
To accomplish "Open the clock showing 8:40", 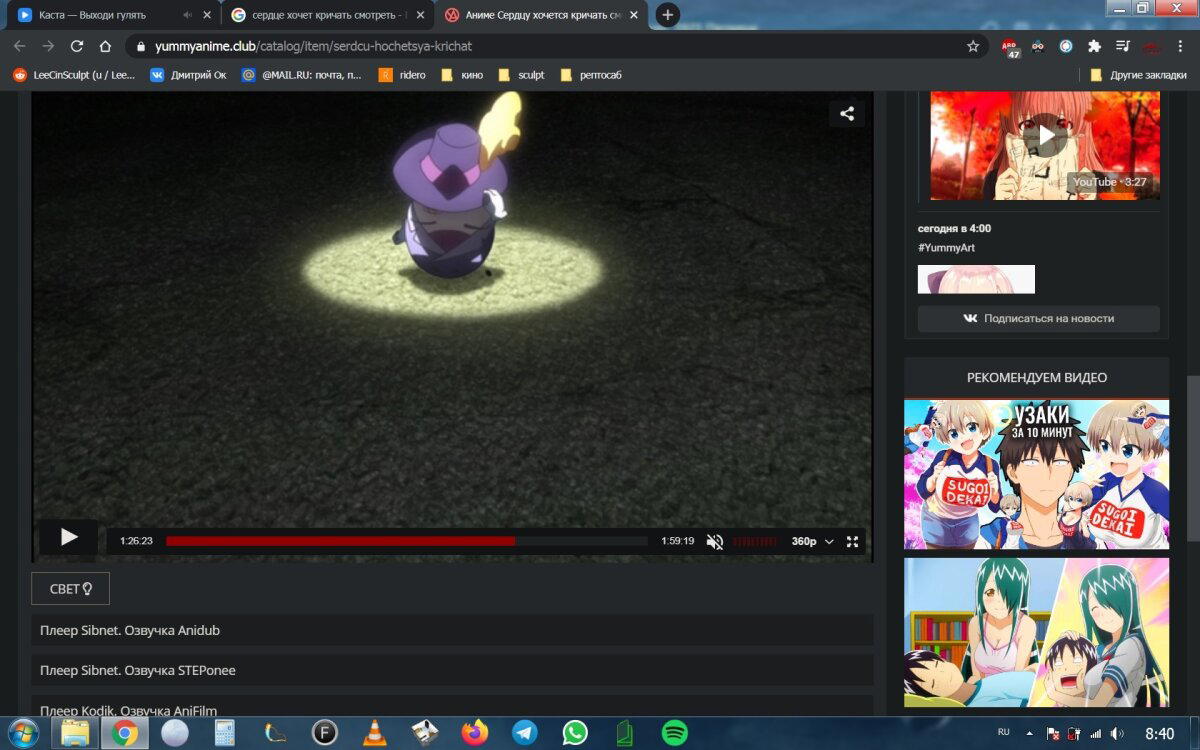I will coord(1160,734).
